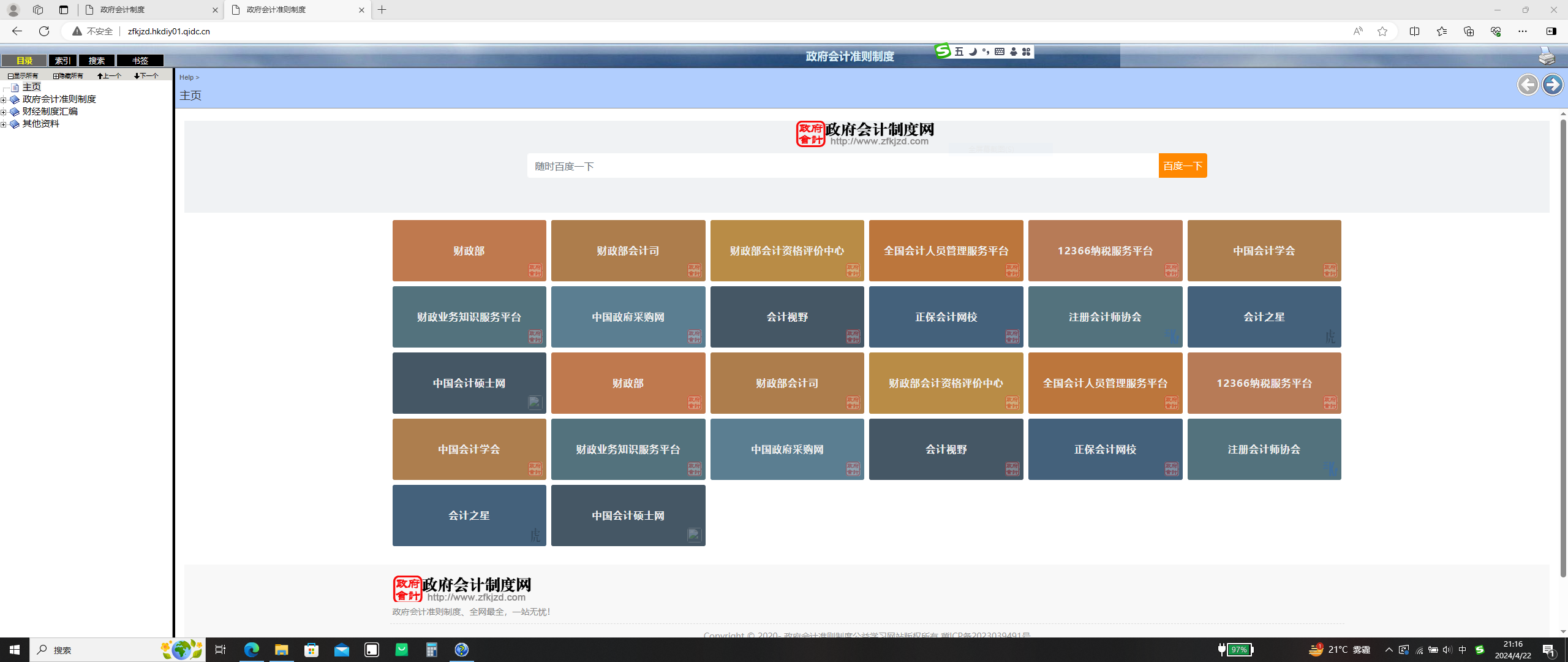Toggle the Edge sidebar icon
The width and height of the screenshot is (1568, 662).
coord(1551,31)
